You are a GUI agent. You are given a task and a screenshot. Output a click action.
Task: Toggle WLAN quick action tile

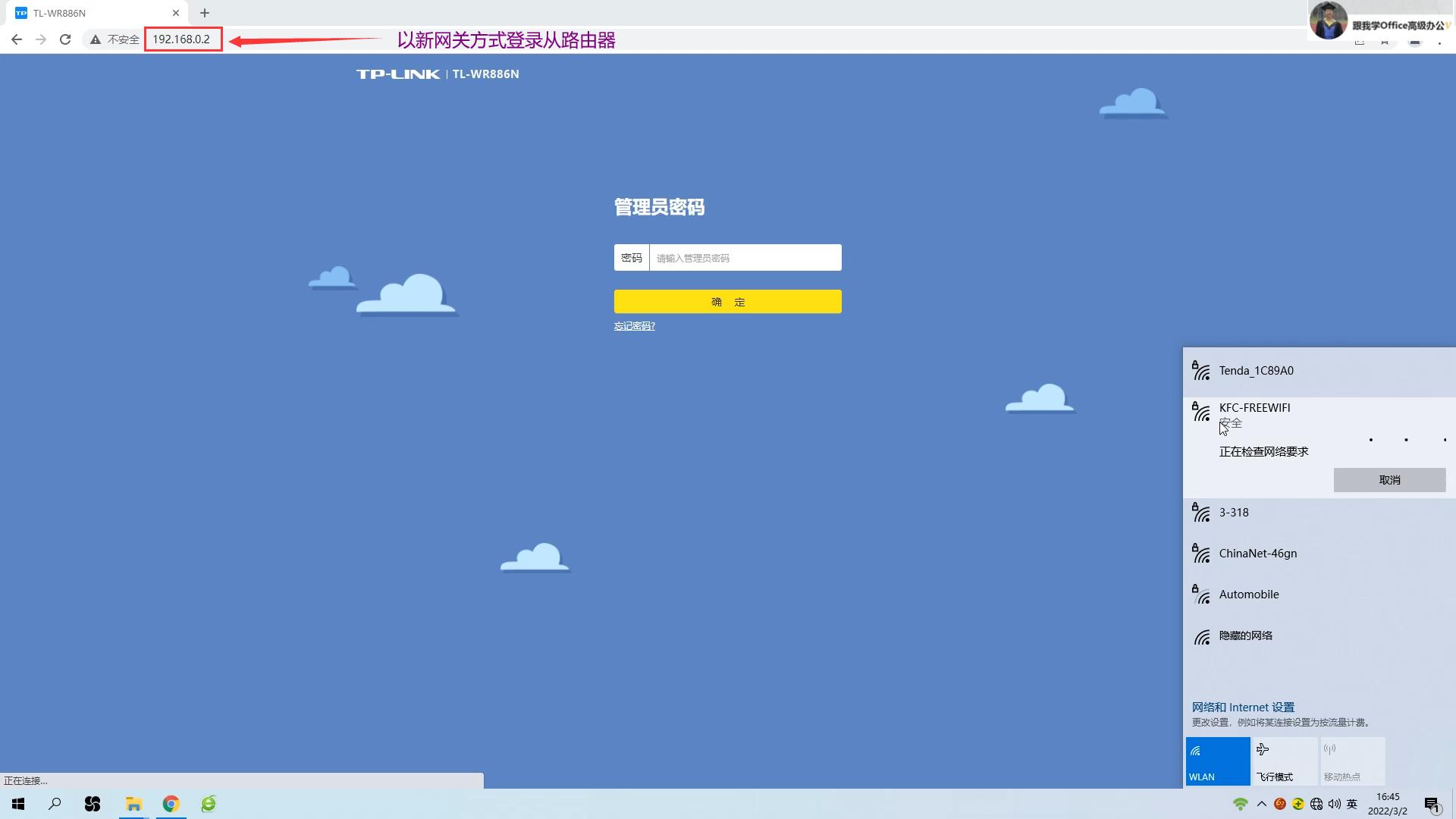(x=1217, y=761)
